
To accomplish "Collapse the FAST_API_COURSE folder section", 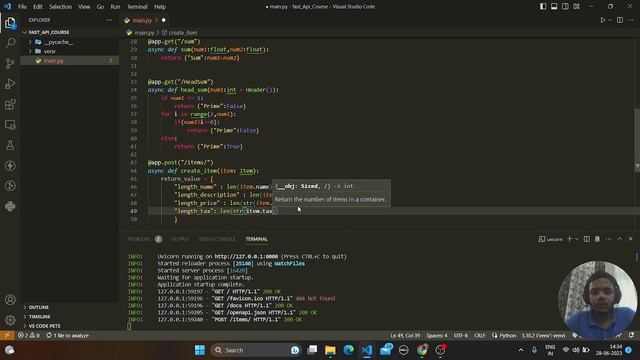I will 69,32.
